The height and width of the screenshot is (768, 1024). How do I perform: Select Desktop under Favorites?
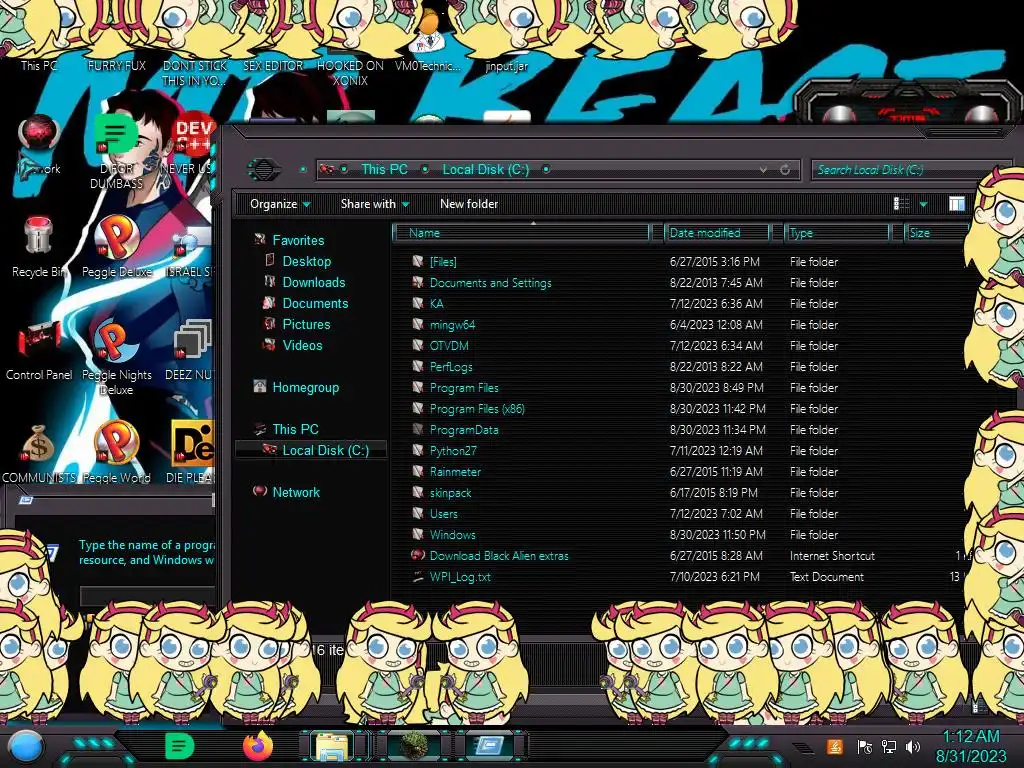[307, 261]
